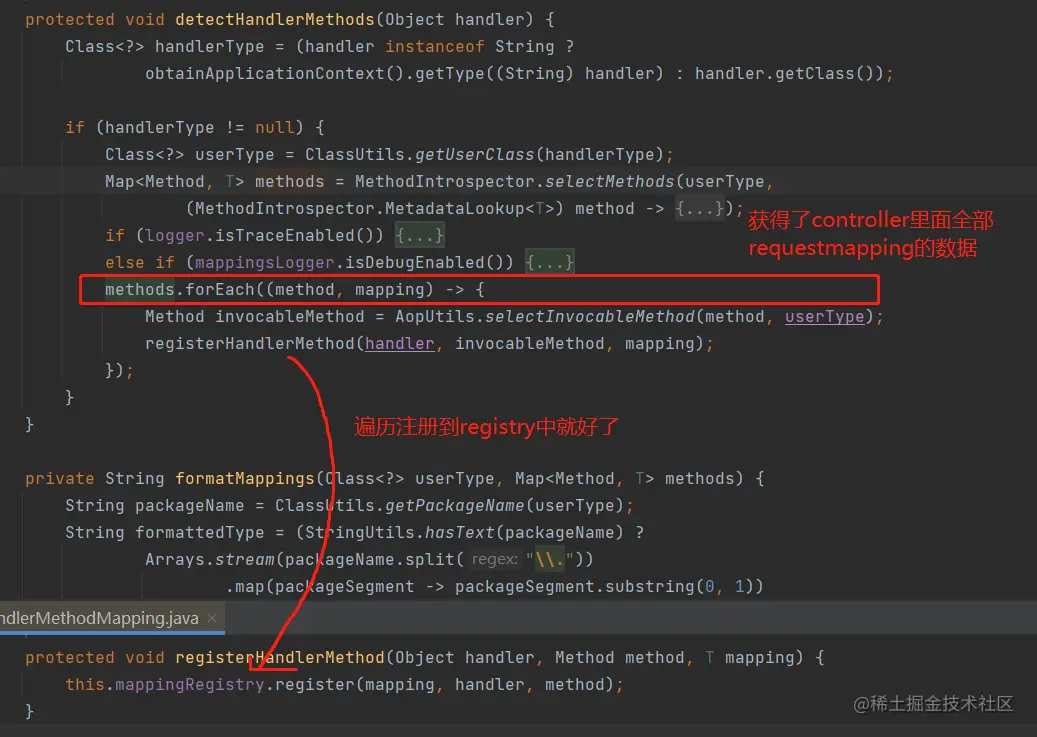Click 'private' keyword of formatMappings

point(60,478)
